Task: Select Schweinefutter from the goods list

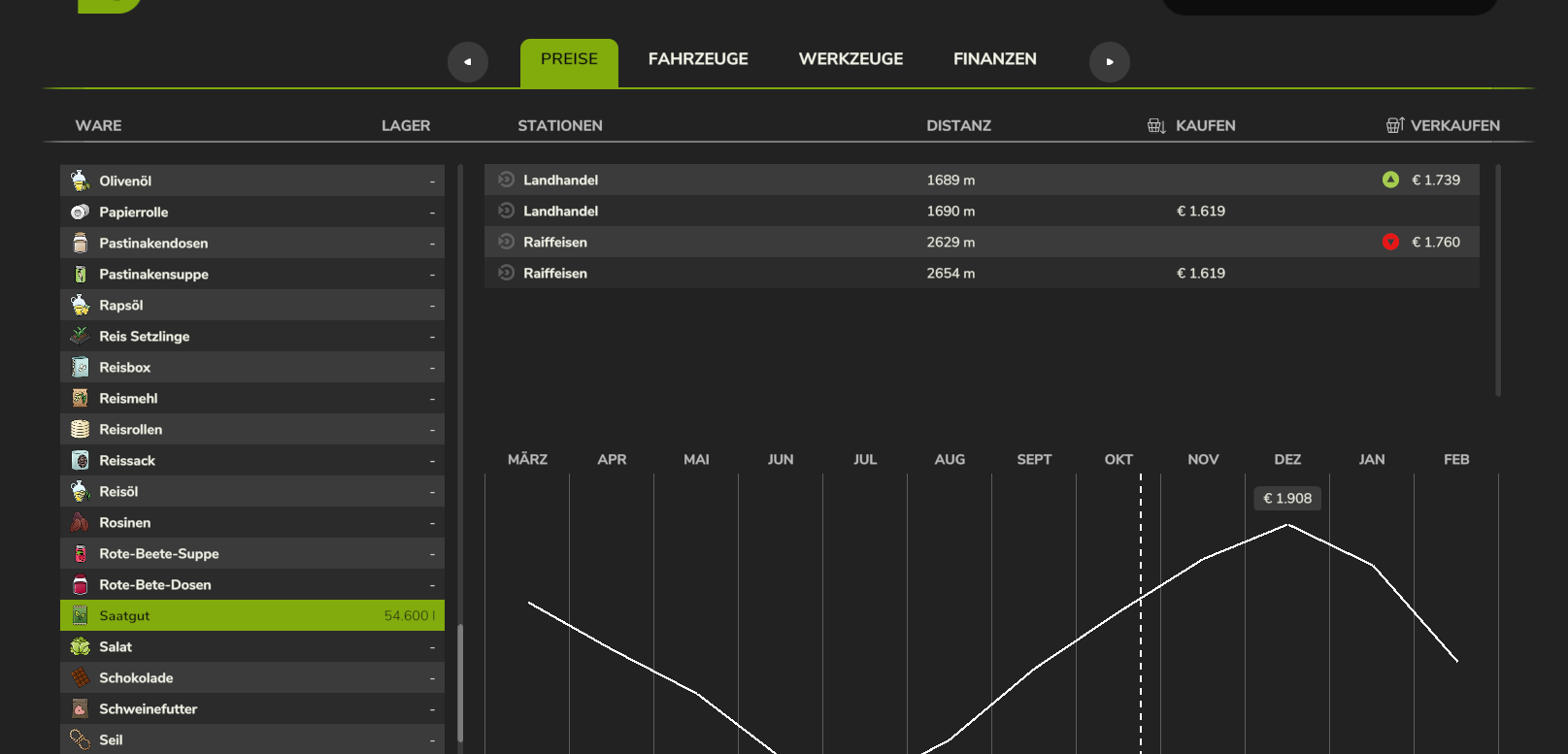Action: click(252, 708)
